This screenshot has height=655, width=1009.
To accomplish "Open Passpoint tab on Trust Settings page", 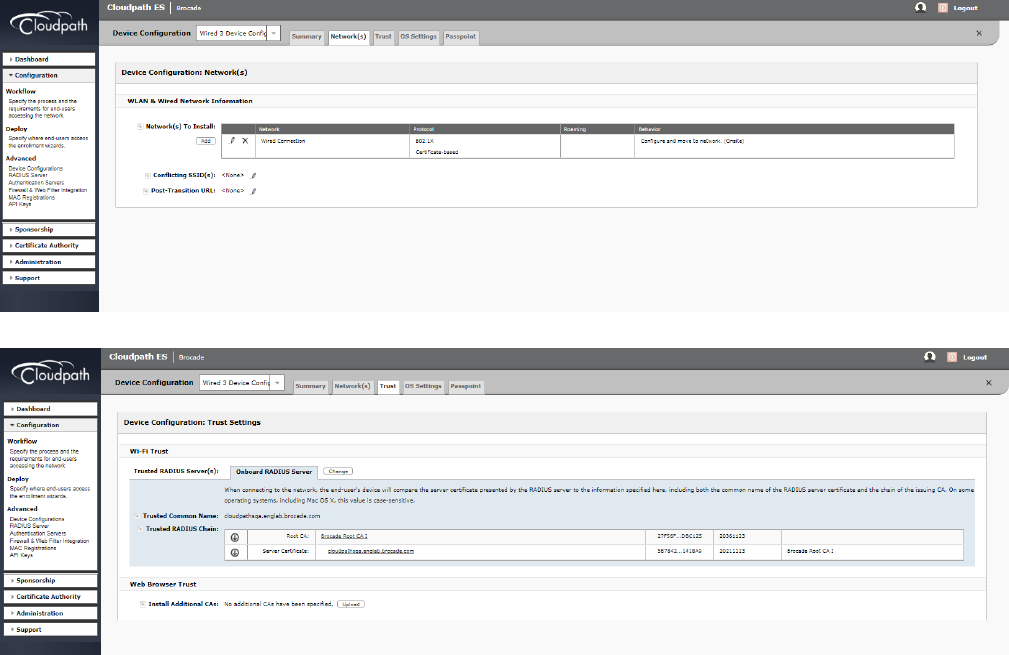I will 465,386.
